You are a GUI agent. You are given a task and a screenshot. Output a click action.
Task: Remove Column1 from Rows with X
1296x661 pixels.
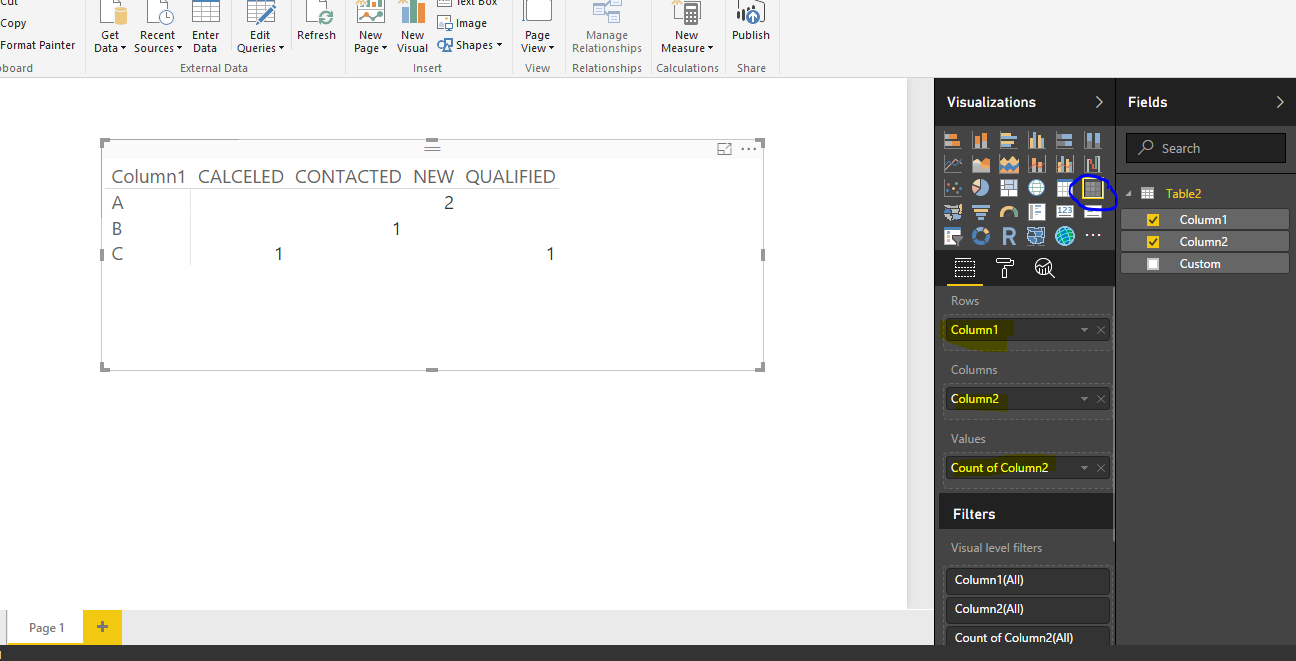tap(1101, 330)
